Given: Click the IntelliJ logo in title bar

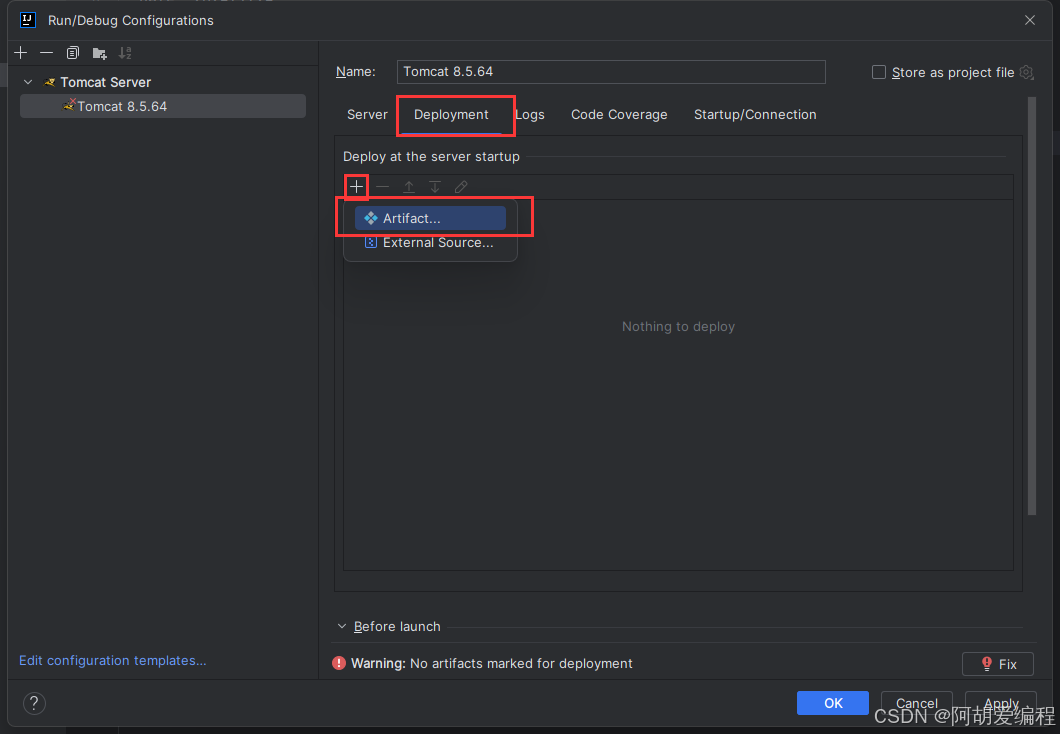Looking at the screenshot, I should 28,20.
